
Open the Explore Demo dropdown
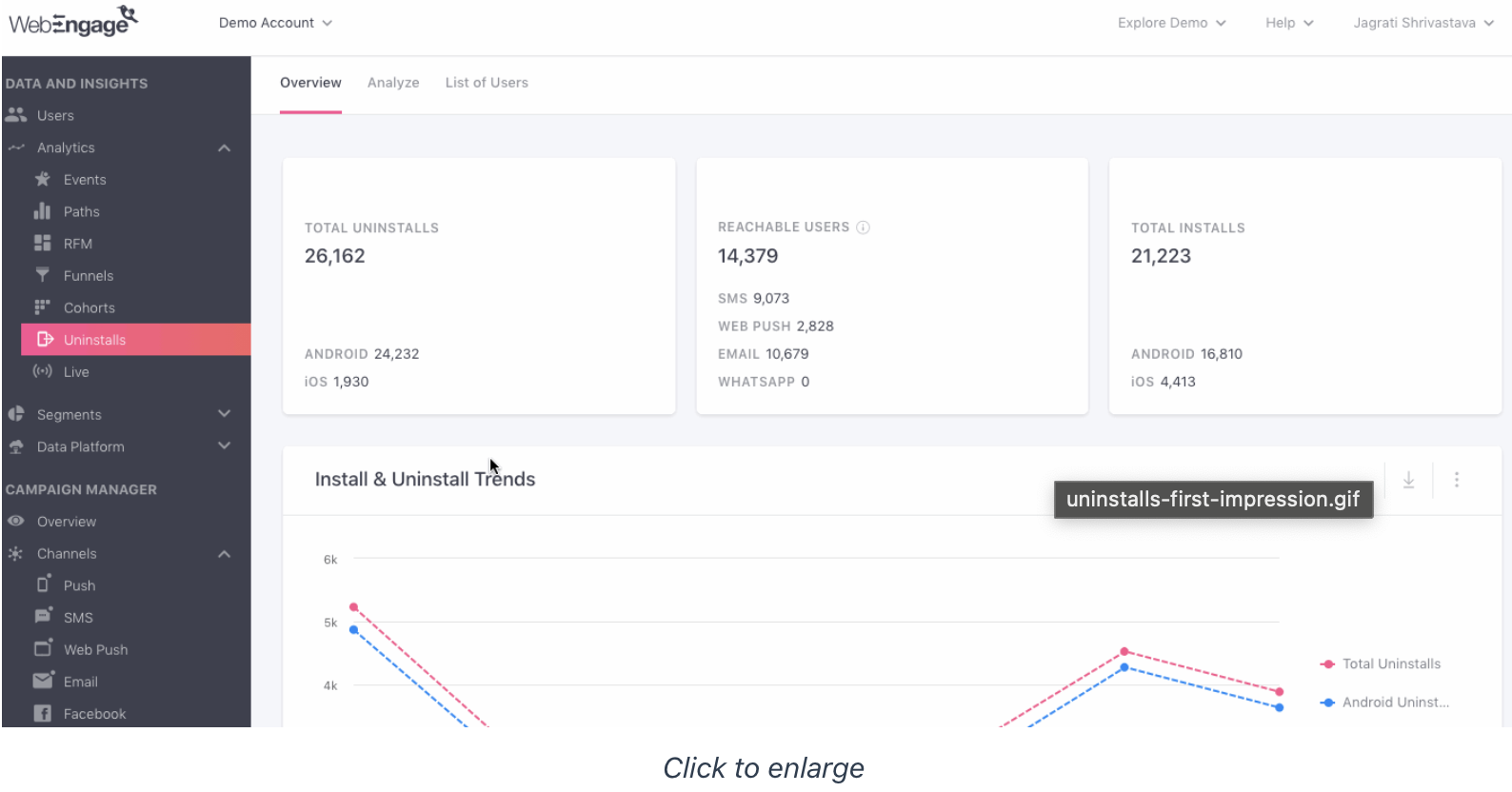click(x=1172, y=23)
